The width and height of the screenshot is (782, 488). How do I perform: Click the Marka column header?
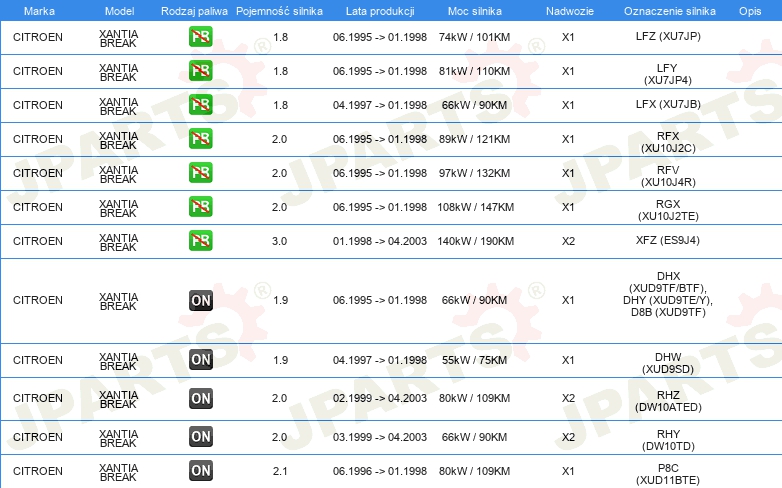(39, 11)
